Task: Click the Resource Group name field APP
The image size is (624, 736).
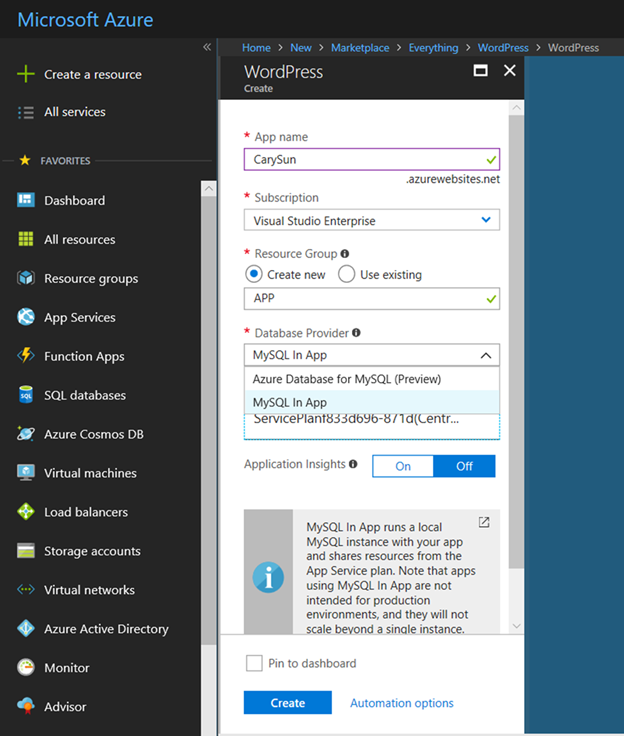Action: (x=372, y=299)
